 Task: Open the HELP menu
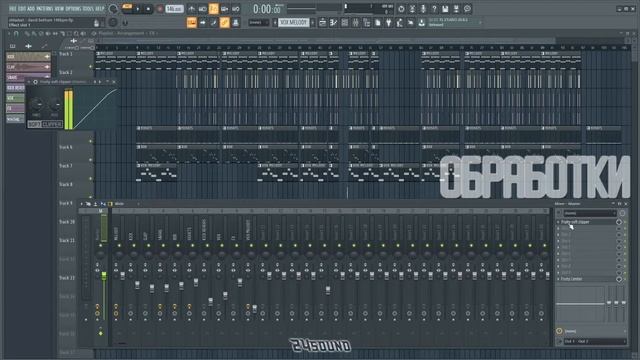coord(100,9)
